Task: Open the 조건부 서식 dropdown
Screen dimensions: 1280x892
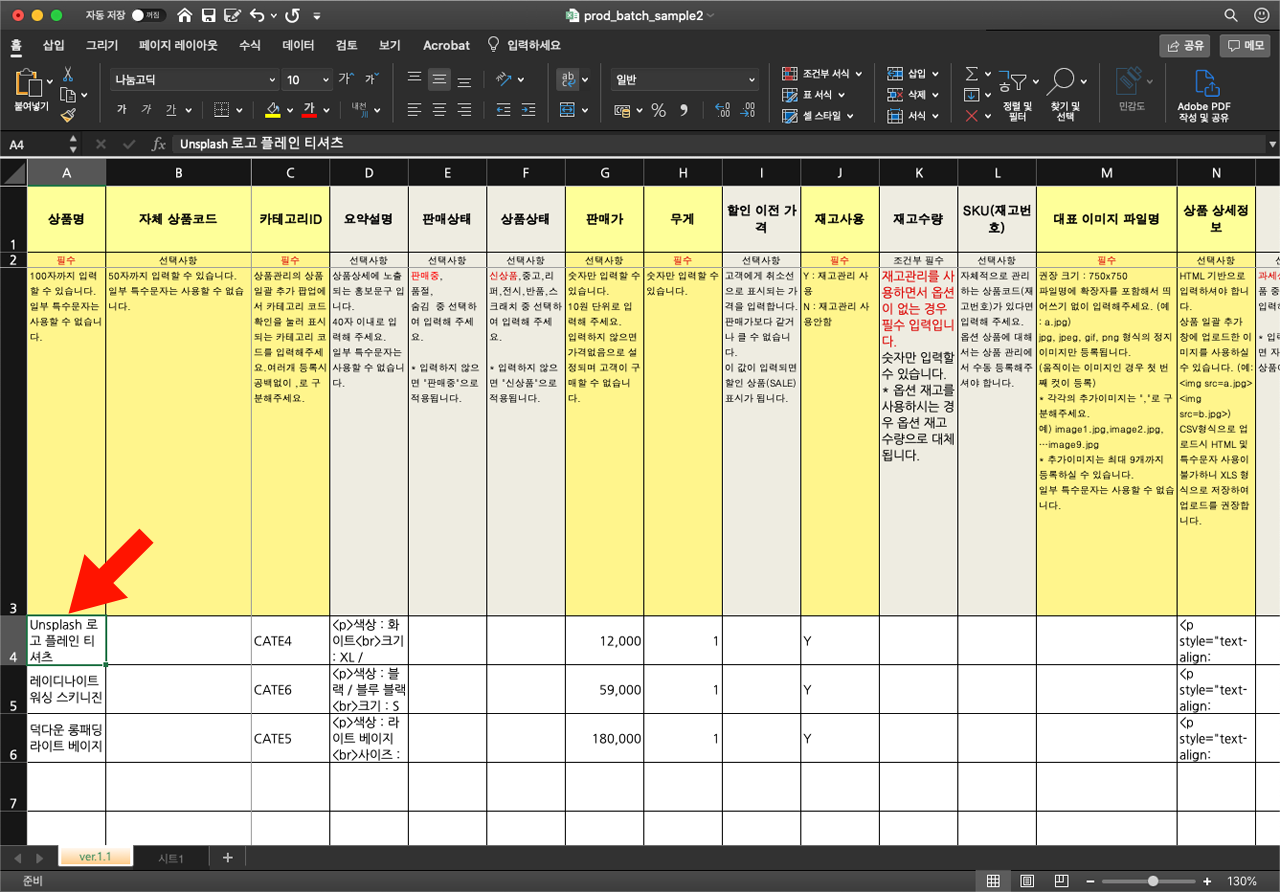Action: [824, 74]
